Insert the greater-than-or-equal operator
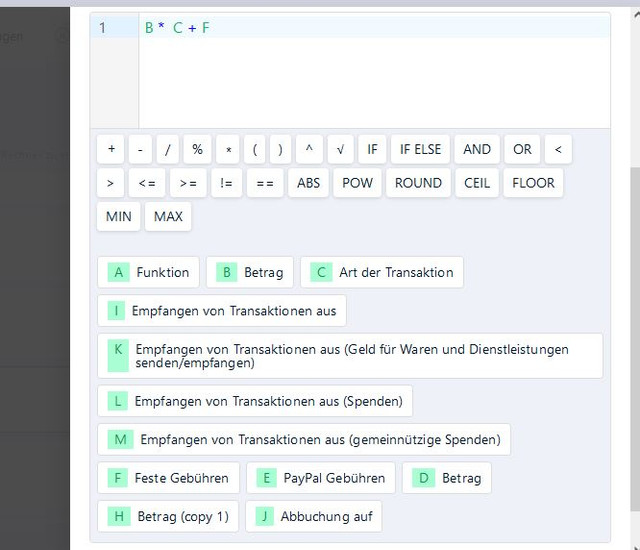The width and height of the screenshot is (640, 550). pyautogui.click(x=188, y=183)
